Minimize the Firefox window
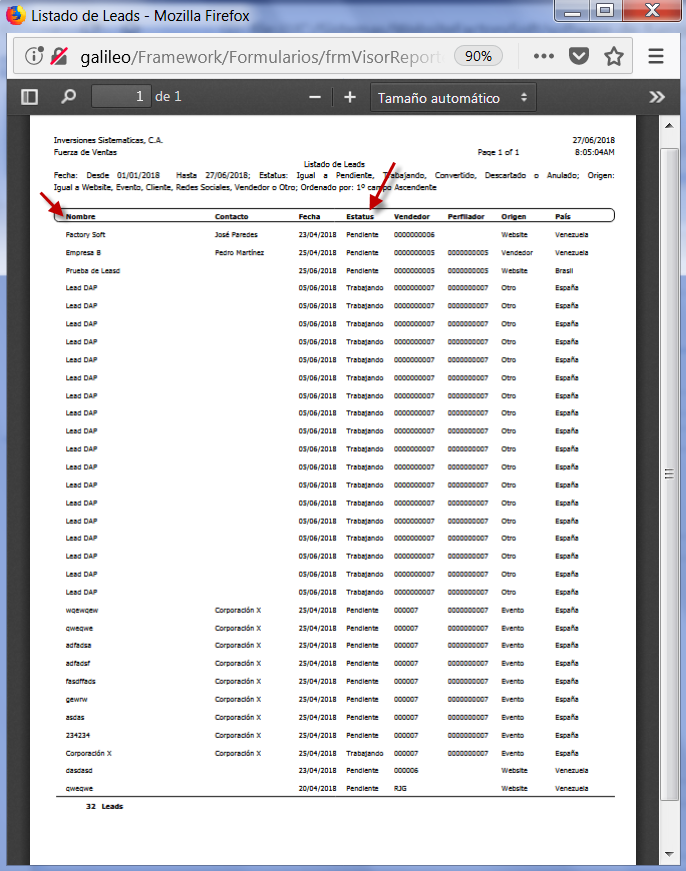The width and height of the screenshot is (686, 871). (x=572, y=11)
